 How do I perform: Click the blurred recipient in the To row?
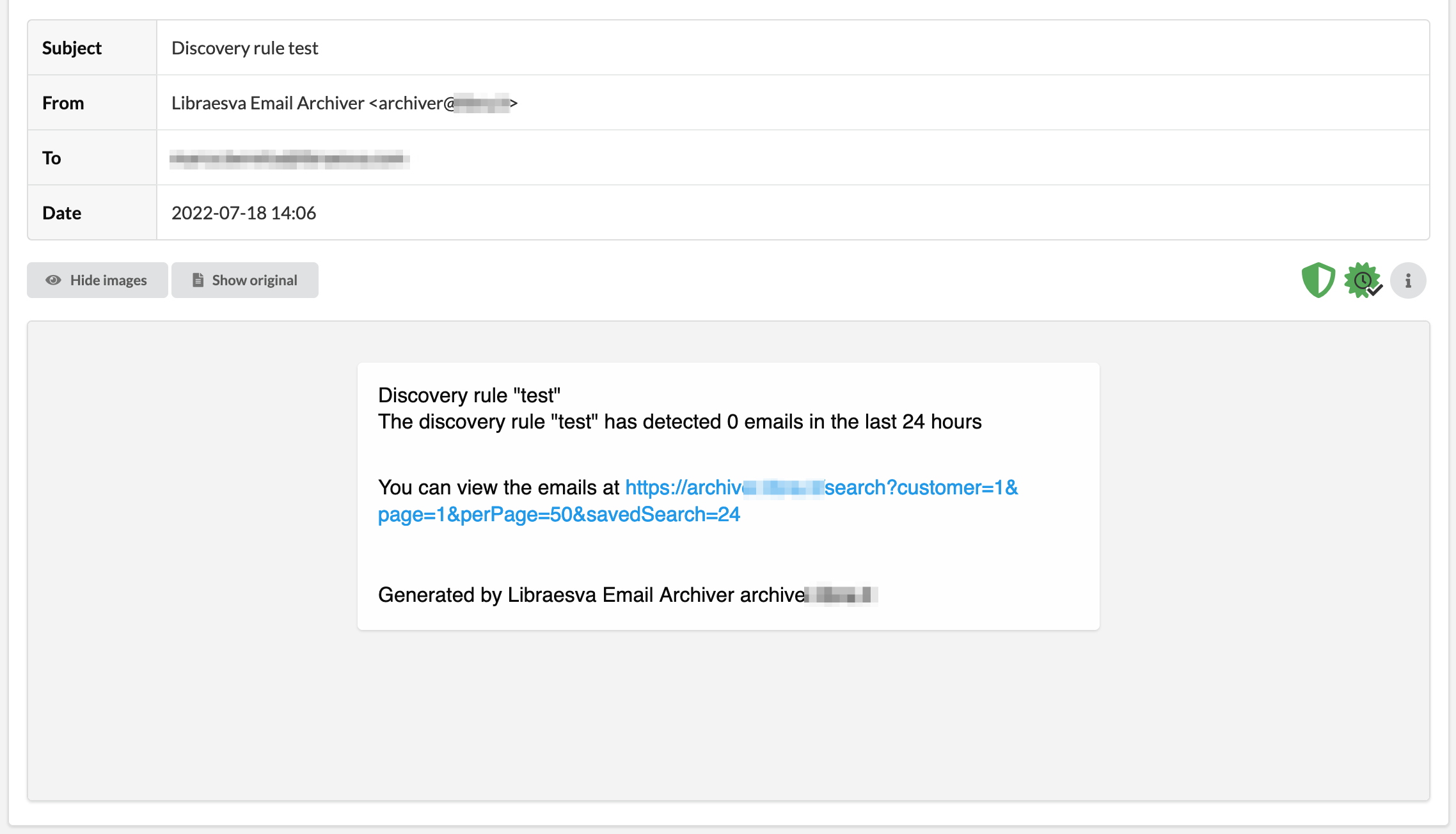pyautogui.click(x=289, y=158)
